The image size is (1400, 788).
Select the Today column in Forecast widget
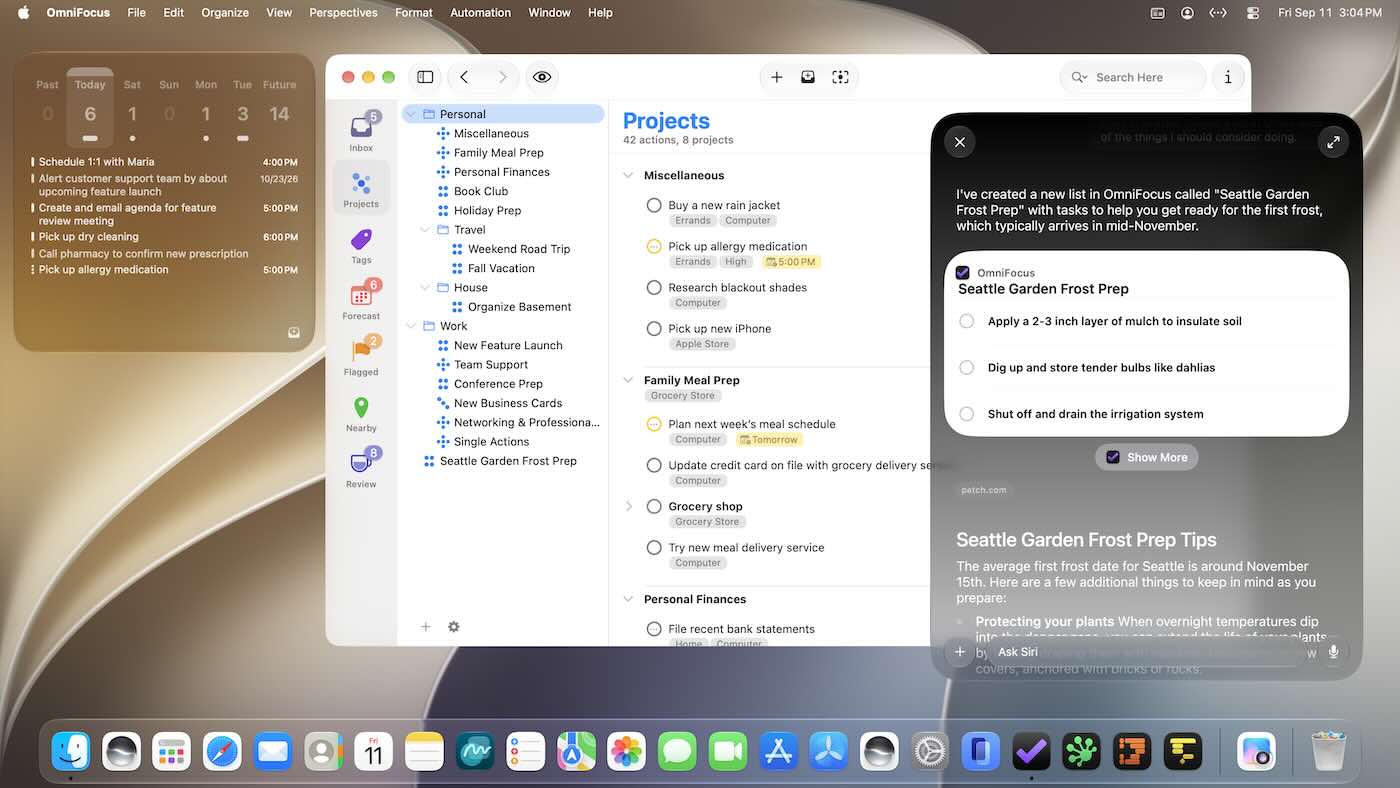[x=90, y=107]
